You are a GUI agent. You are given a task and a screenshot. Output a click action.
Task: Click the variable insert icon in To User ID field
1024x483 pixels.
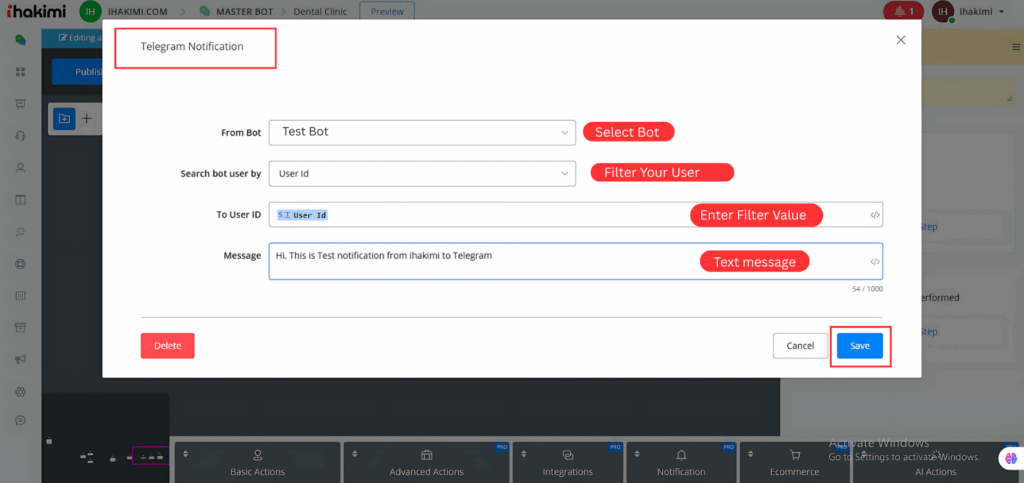[x=875, y=215]
